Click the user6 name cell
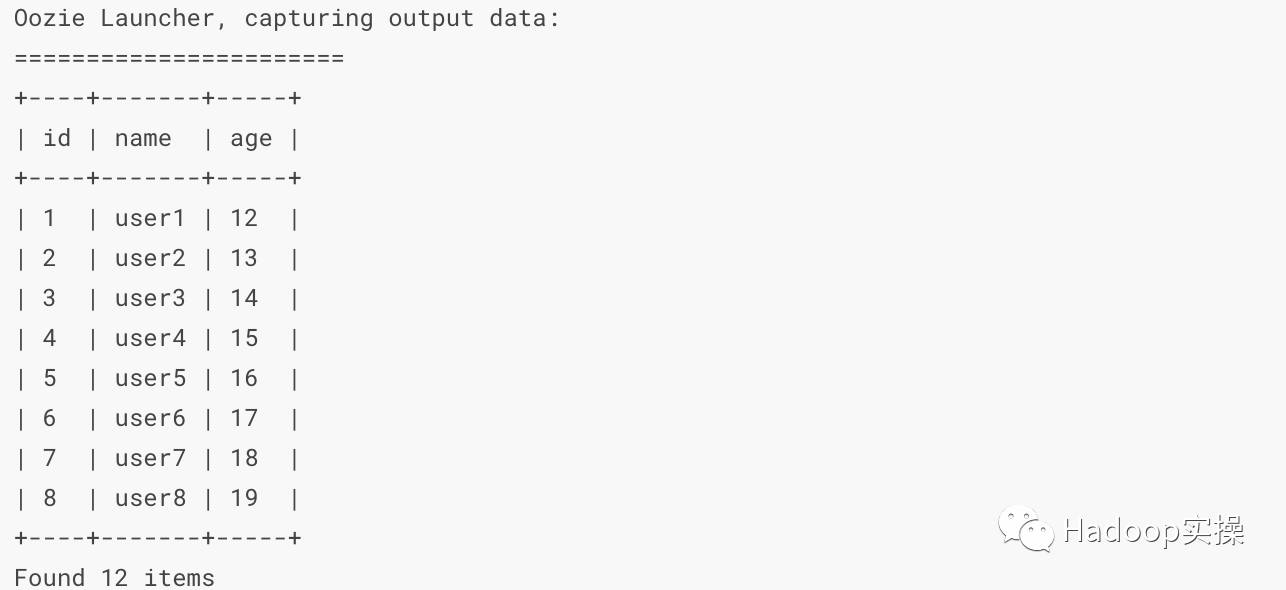Screen dimensions: 1286x590 (x=150, y=418)
